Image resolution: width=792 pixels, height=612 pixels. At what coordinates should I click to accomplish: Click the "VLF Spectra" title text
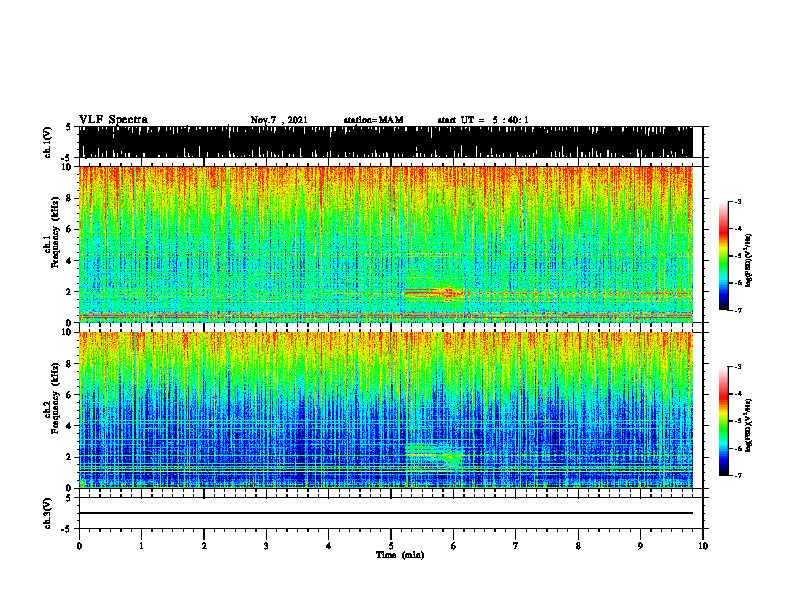click(113, 119)
